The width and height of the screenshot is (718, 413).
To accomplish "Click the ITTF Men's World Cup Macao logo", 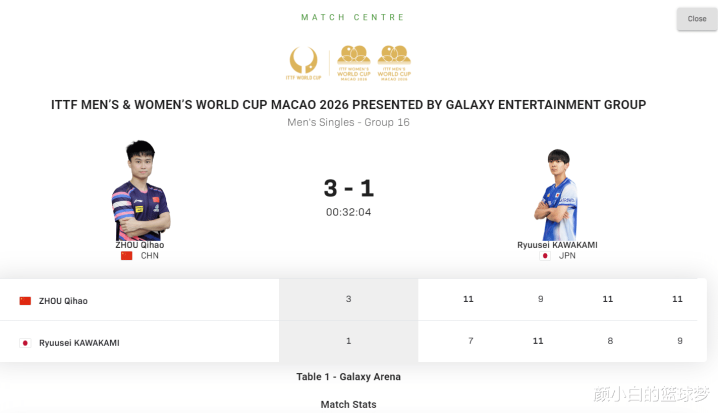I will (x=394, y=62).
